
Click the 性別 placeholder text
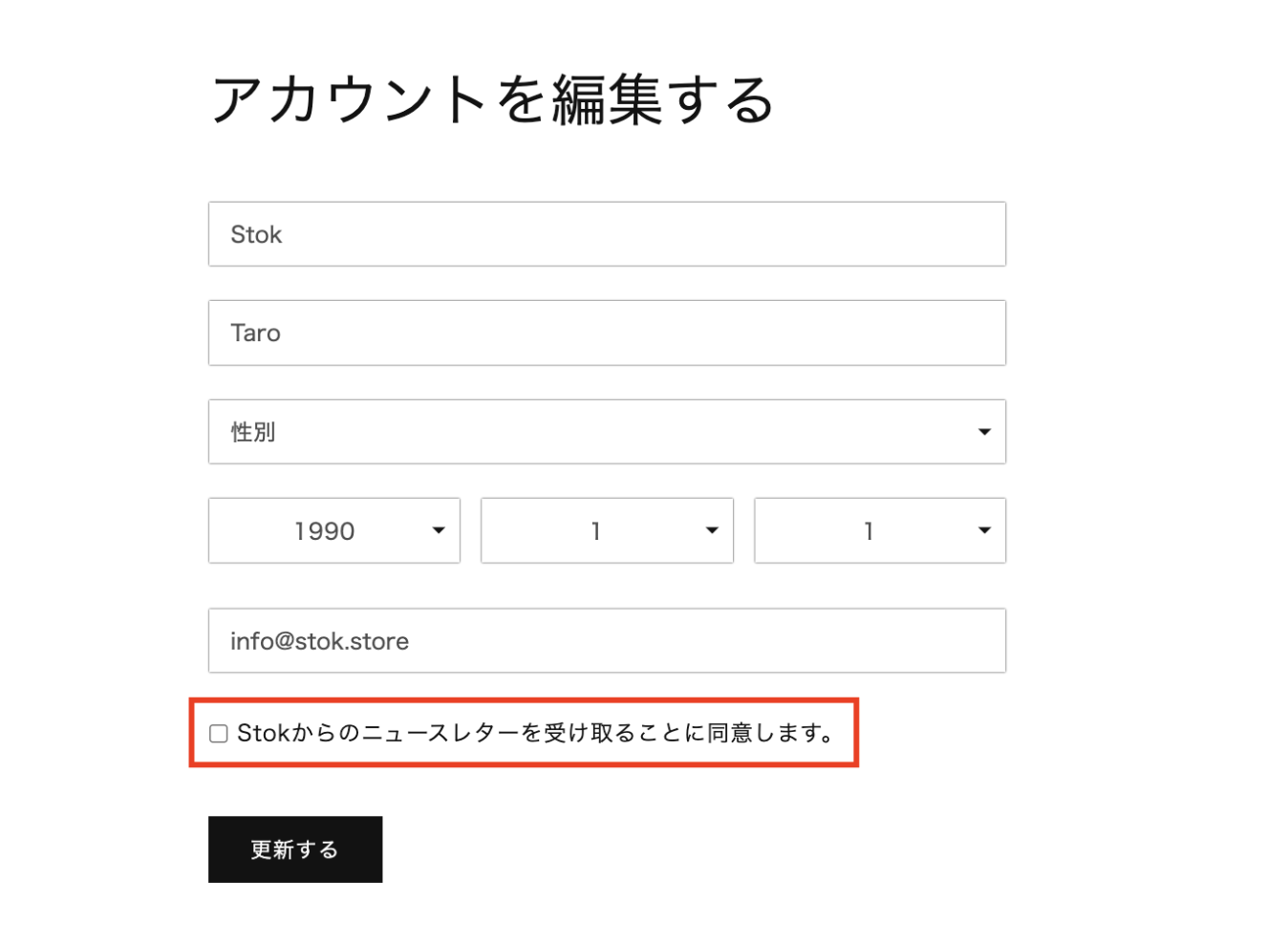tap(253, 432)
